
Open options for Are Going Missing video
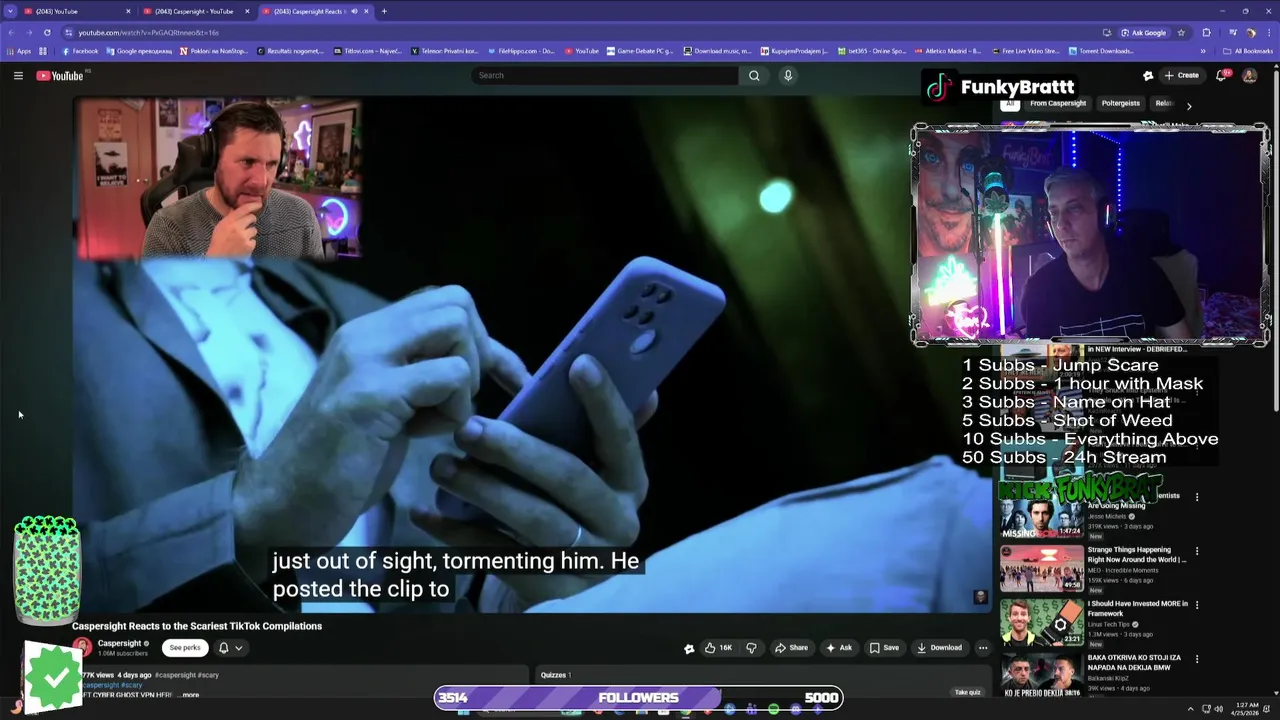[1196, 497]
